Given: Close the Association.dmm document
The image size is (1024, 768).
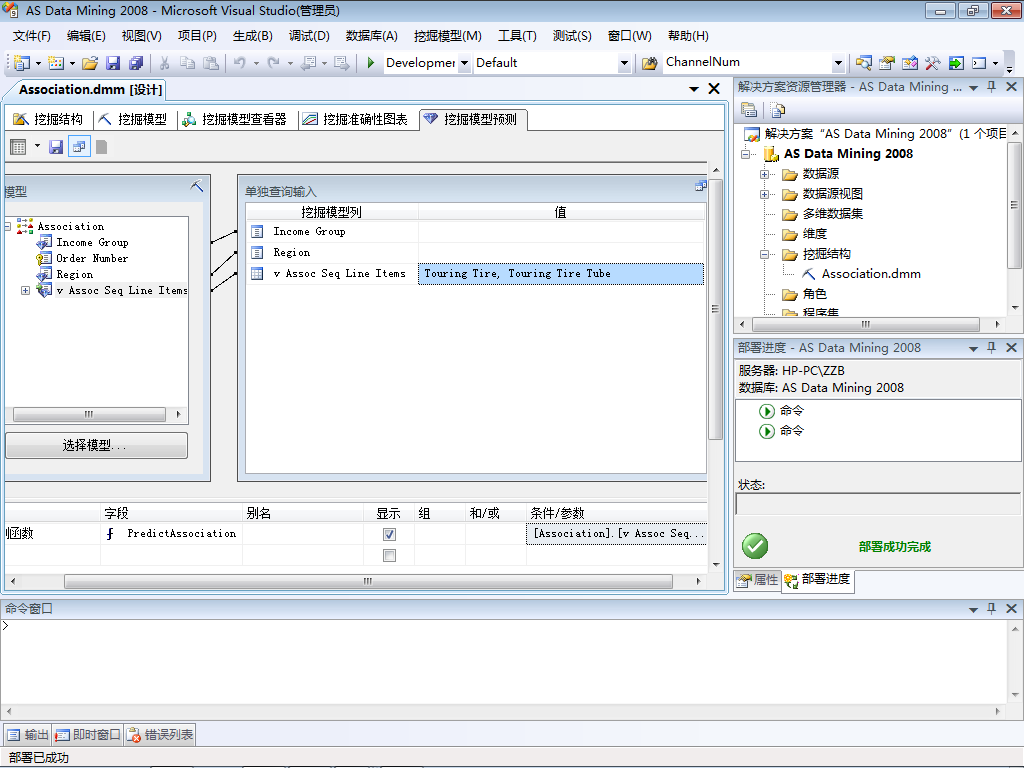Looking at the screenshot, I should tap(714, 89).
